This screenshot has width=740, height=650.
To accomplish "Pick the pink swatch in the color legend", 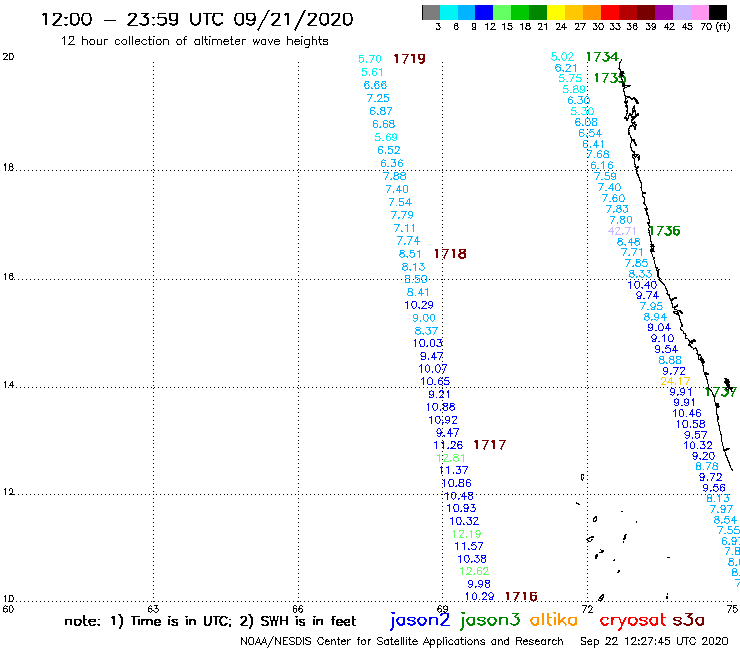I will tap(700, 12).
